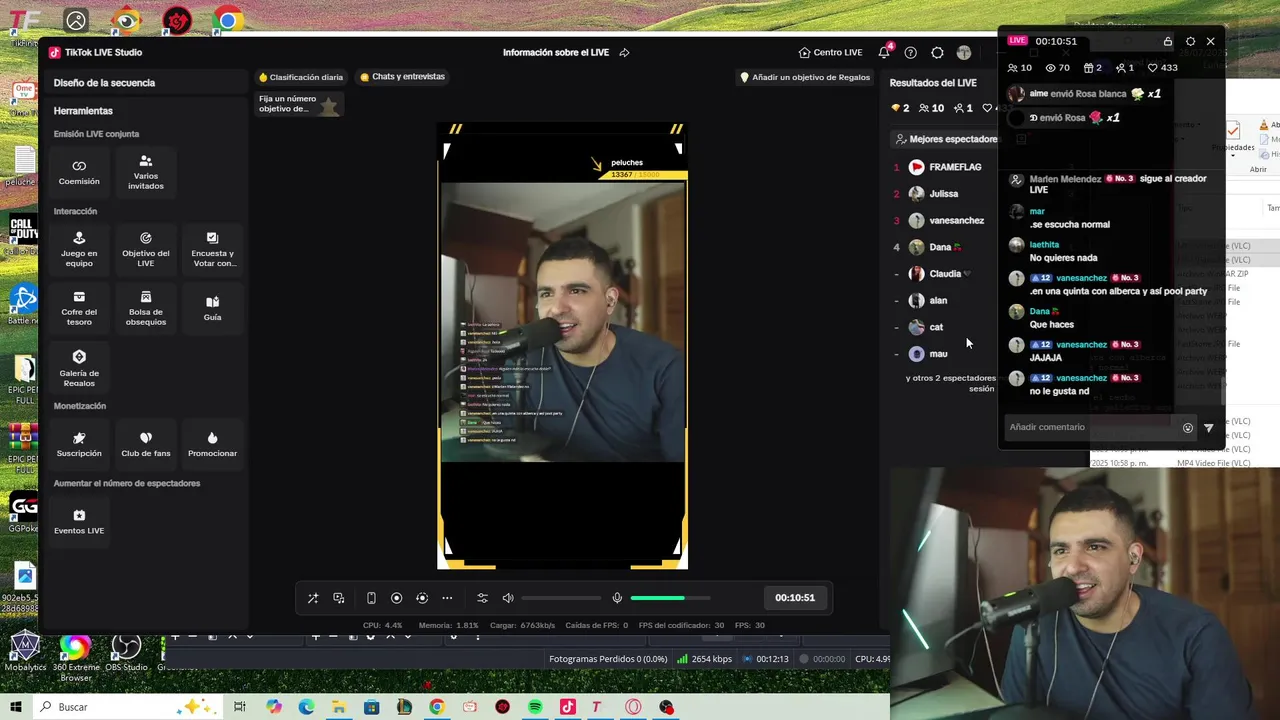The image size is (1280, 720).
Task: Go to Centro LIVE
Action: tap(830, 53)
